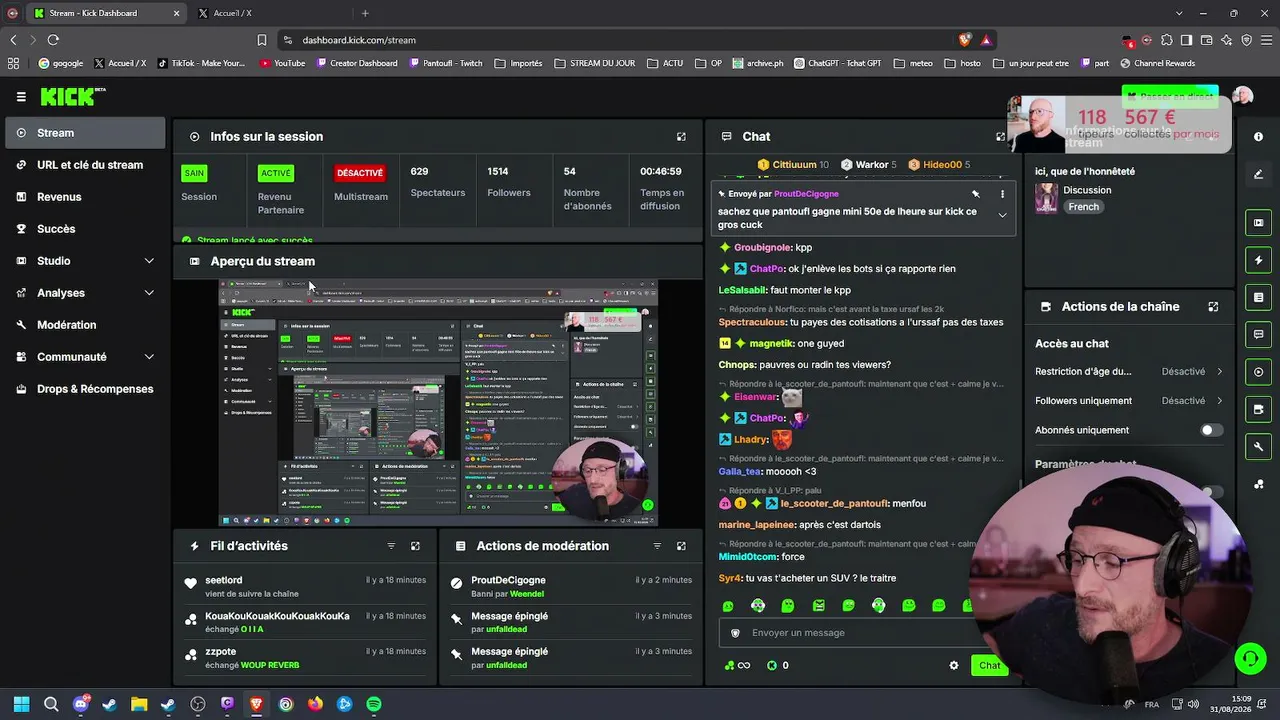Toggle wrench moderation icon in right toolbar
Screen dimensions: 1280x720
pos(1258,446)
